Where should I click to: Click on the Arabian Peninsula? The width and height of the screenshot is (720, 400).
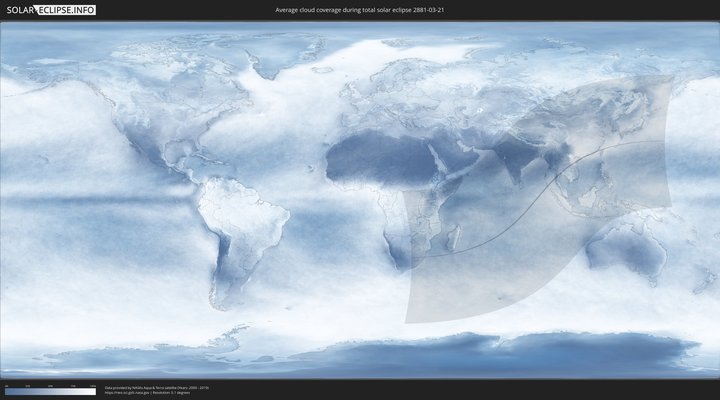(x=450, y=165)
